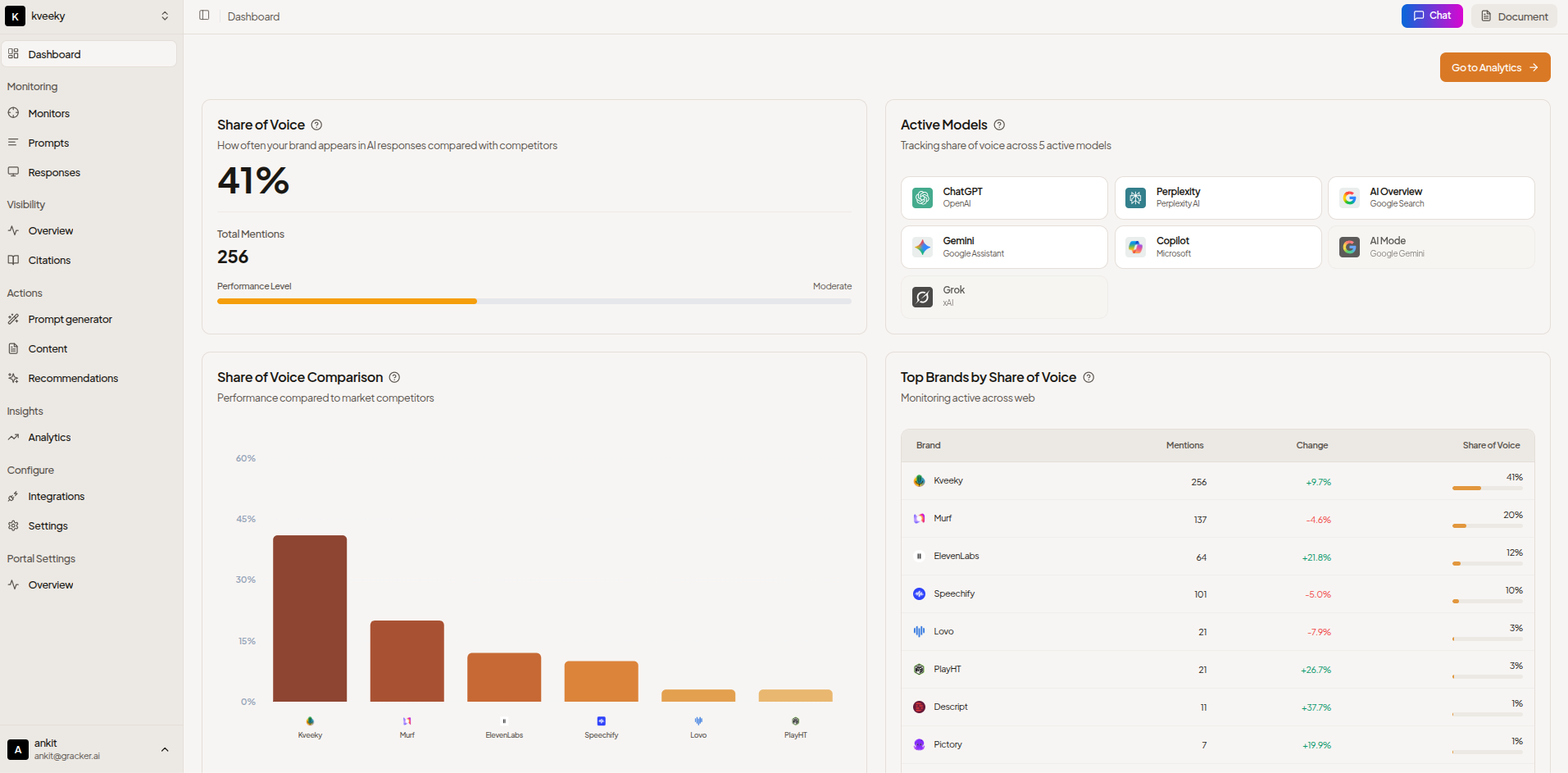Click the ChatGPT model icon
This screenshot has width=1568, height=773.
tap(923, 198)
